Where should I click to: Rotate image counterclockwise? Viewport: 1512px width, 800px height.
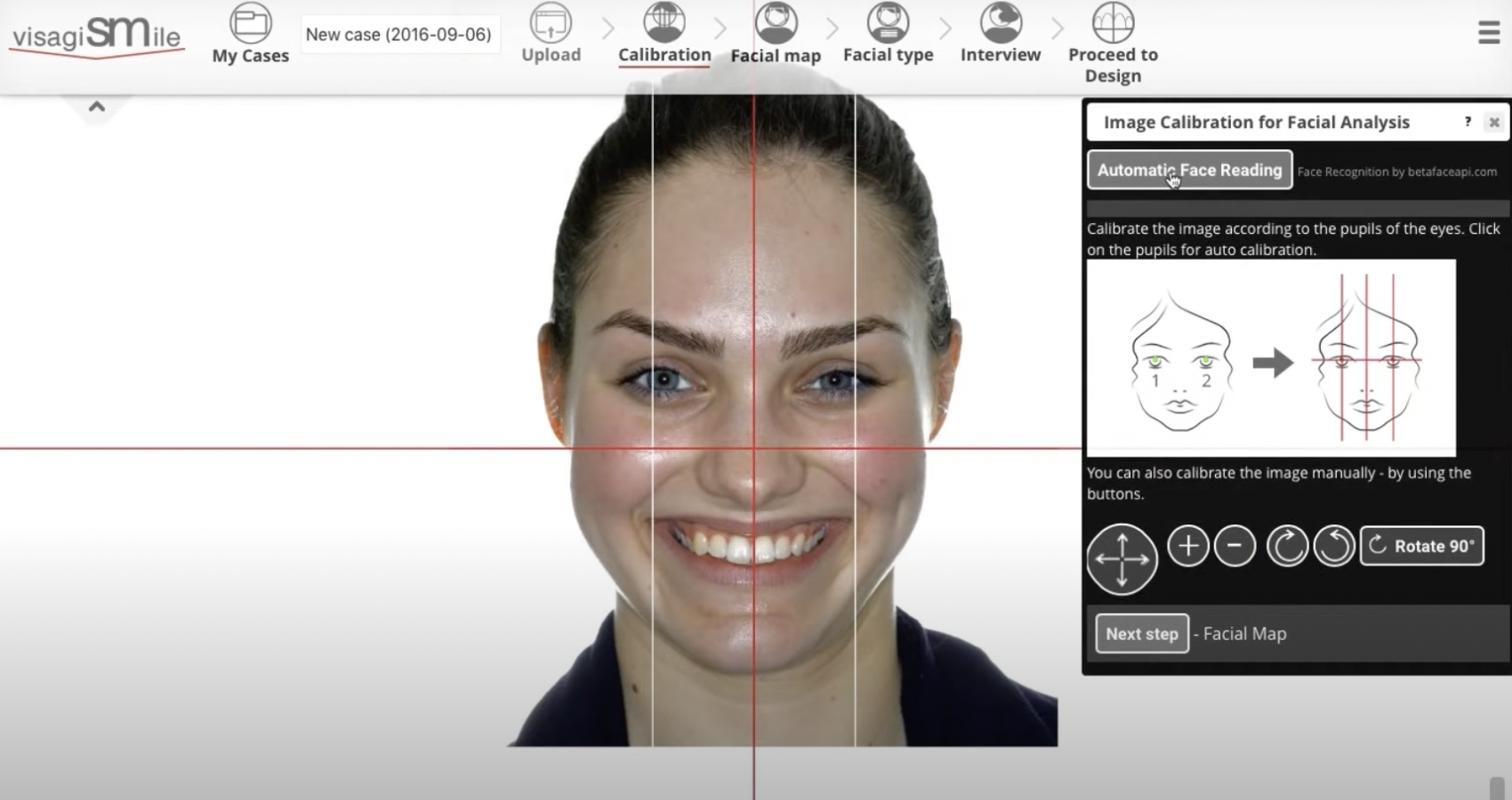pos(1334,546)
